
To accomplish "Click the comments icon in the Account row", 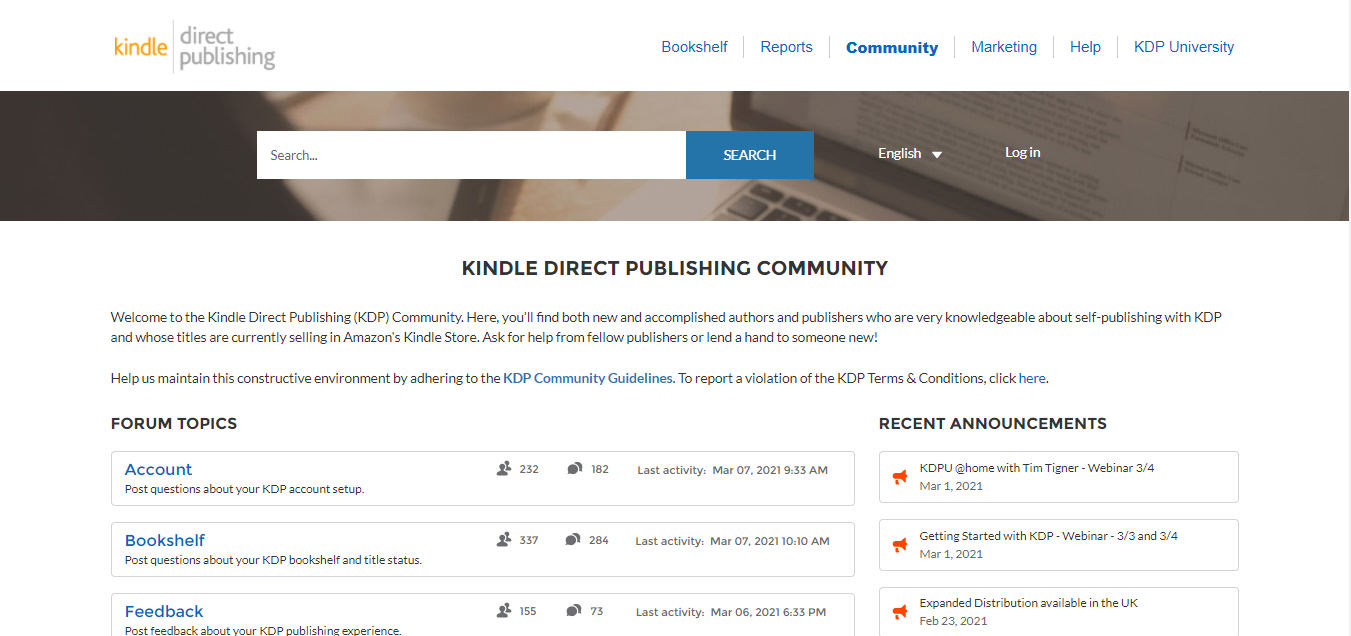I will (574, 469).
